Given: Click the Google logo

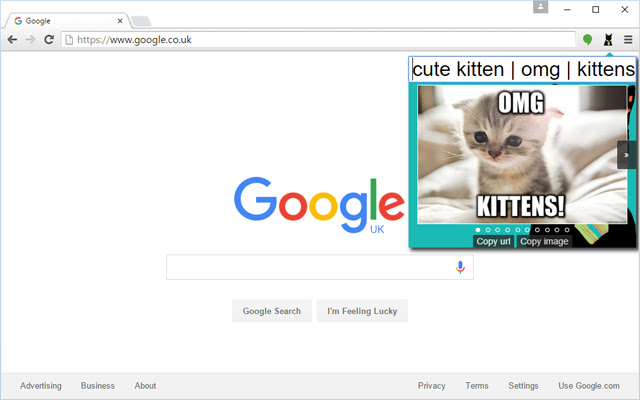Looking at the screenshot, I should (319, 205).
